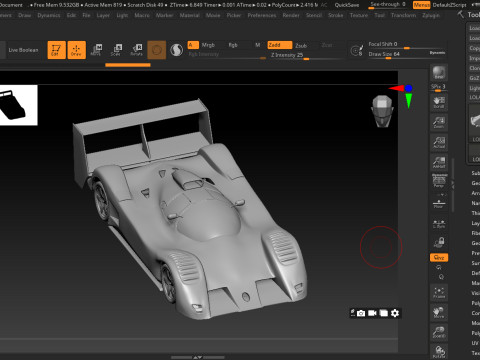Click the Actual size icon
Viewport: 480px width, 360px height.
[x=439, y=142]
